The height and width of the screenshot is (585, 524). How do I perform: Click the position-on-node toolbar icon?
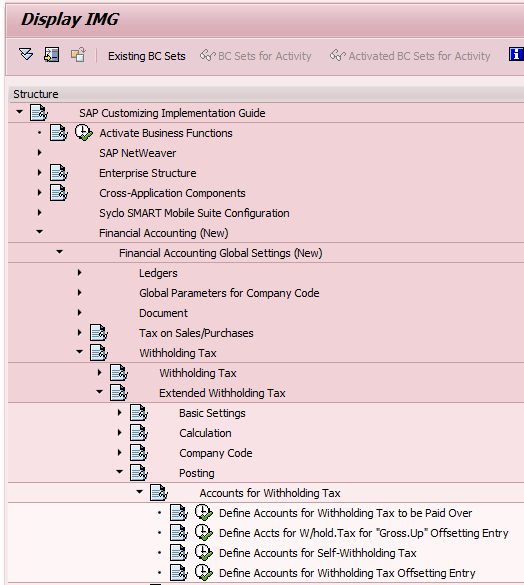(52, 55)
